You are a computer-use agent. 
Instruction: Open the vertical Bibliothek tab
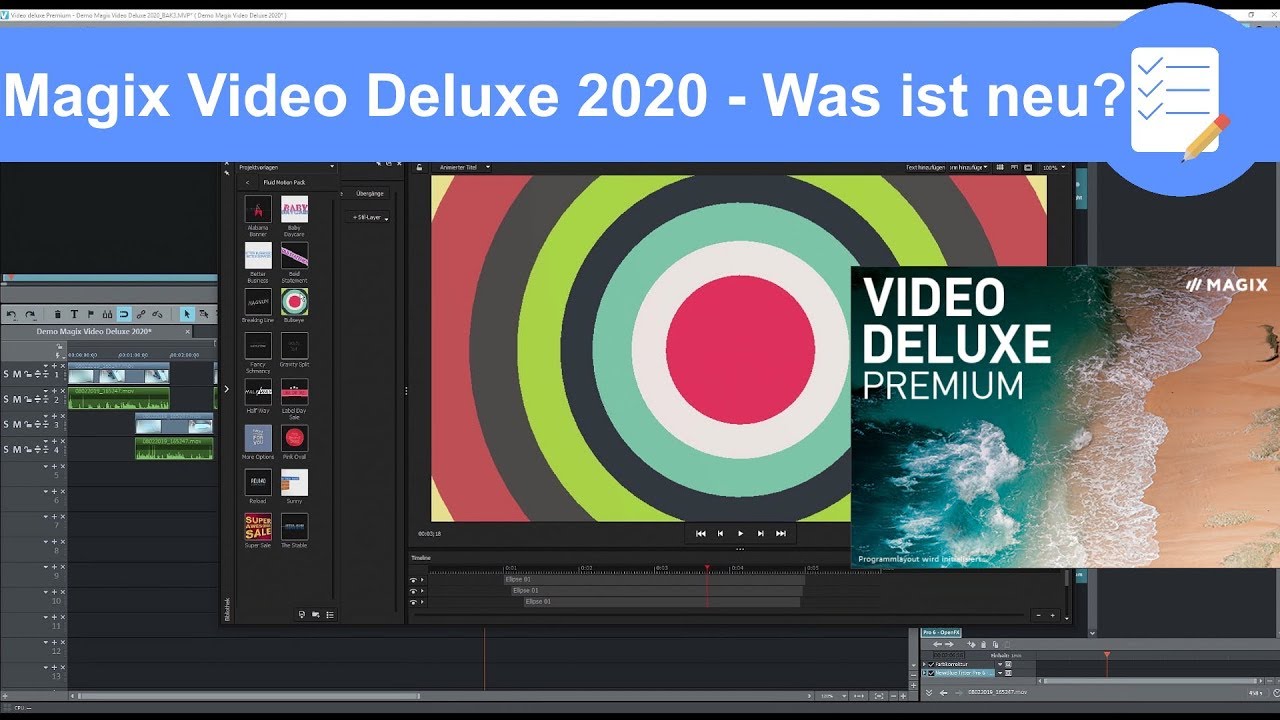[227, 607]
